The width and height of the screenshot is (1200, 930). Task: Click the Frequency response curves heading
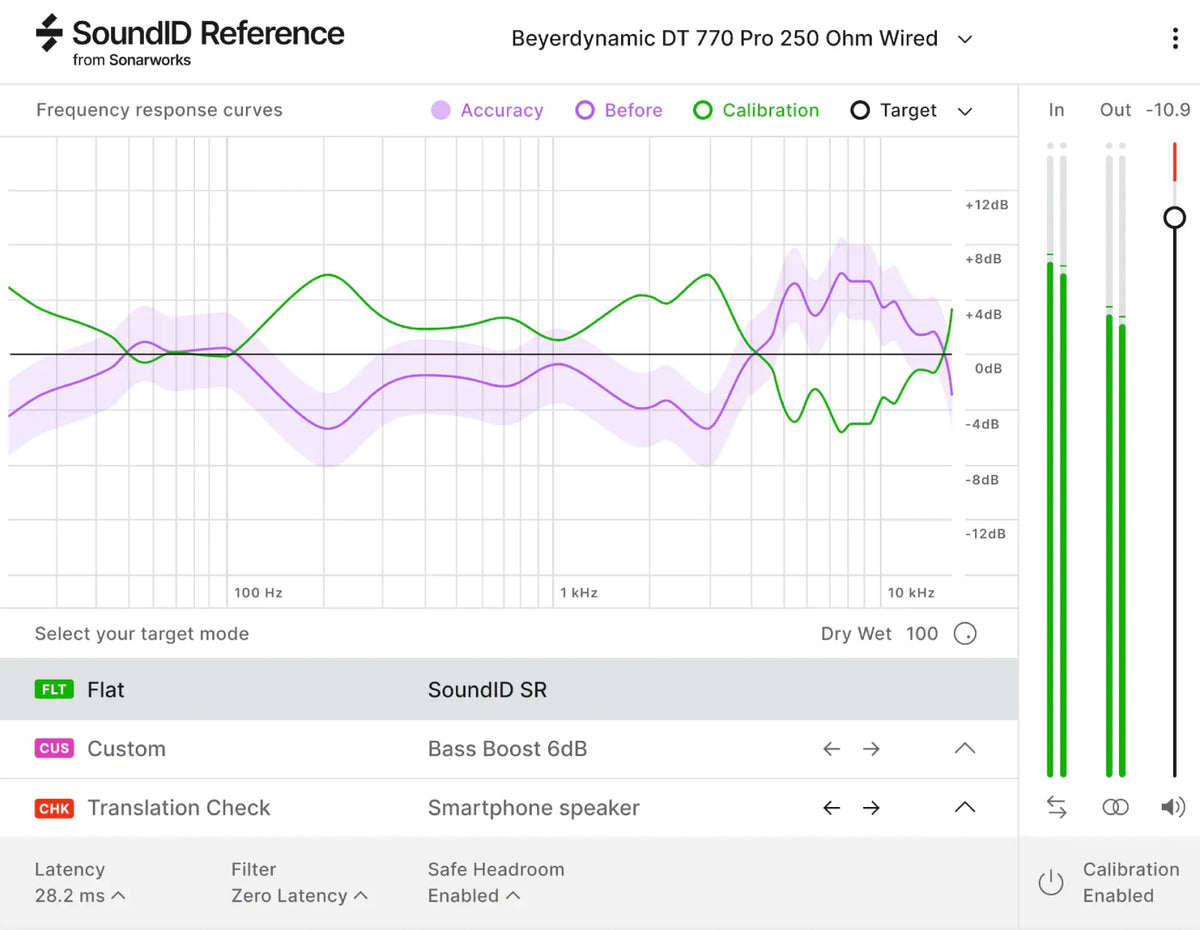(x=159, y=110)
